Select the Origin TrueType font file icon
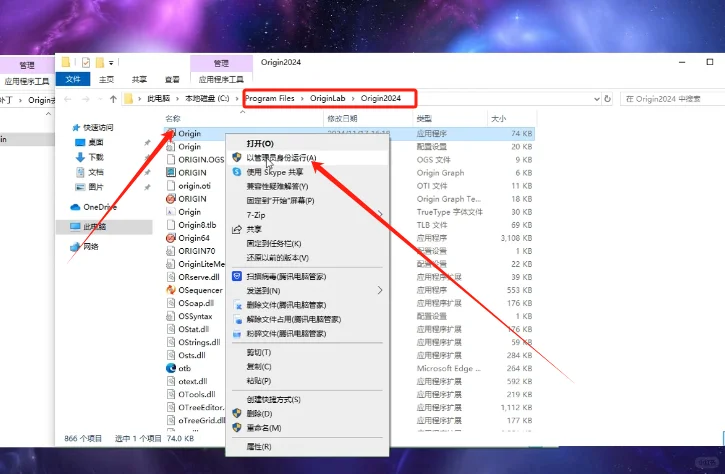 click(171, 212)
